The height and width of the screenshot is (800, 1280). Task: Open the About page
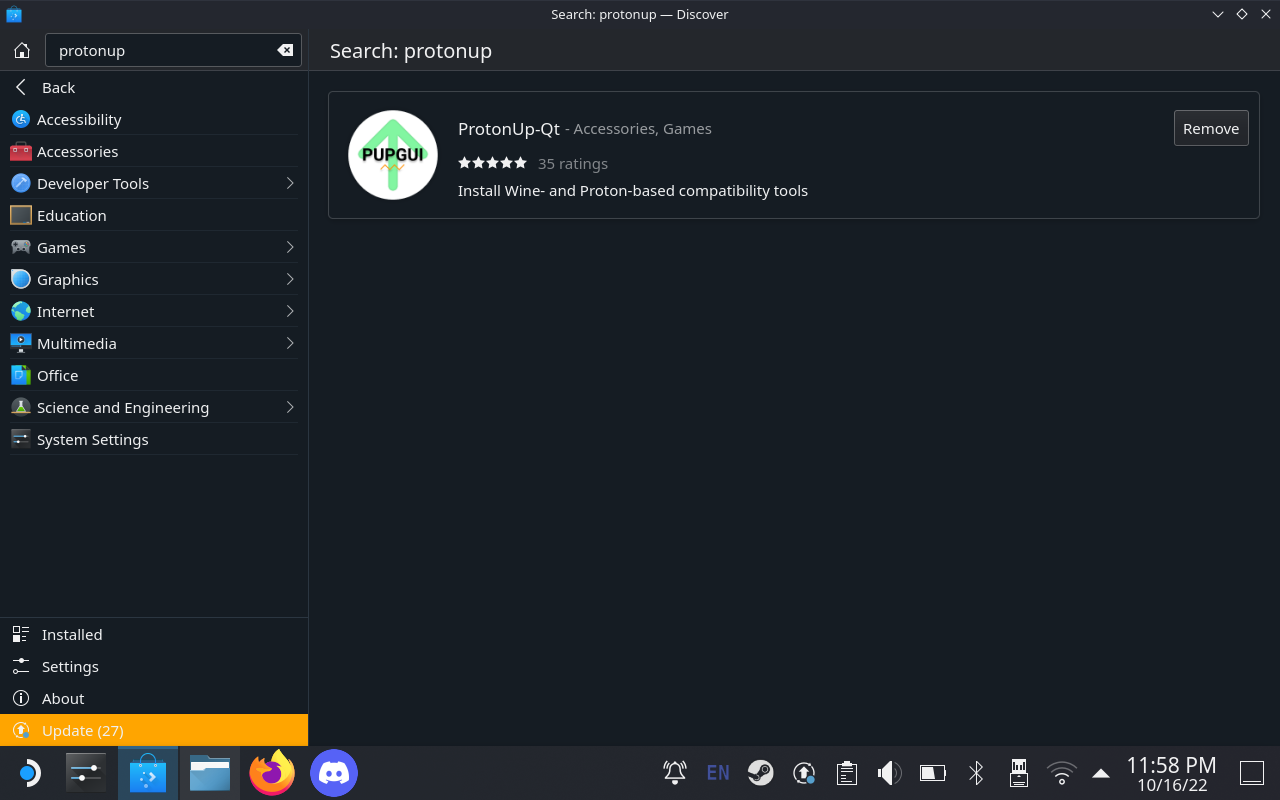coord(154,698)
